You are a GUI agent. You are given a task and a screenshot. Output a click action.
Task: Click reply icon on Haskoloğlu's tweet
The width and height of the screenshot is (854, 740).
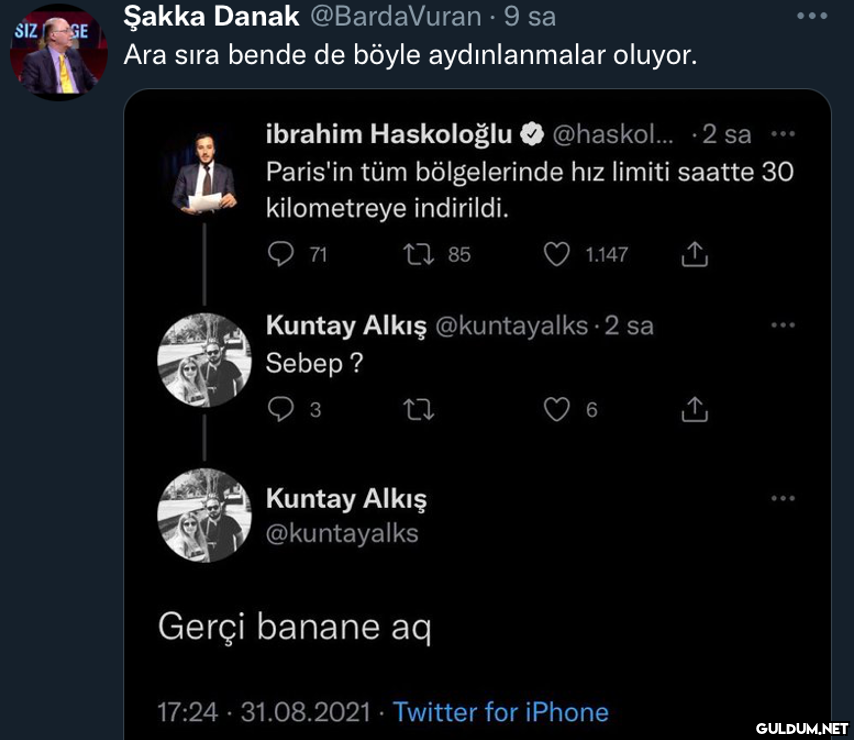click(278, 255)
